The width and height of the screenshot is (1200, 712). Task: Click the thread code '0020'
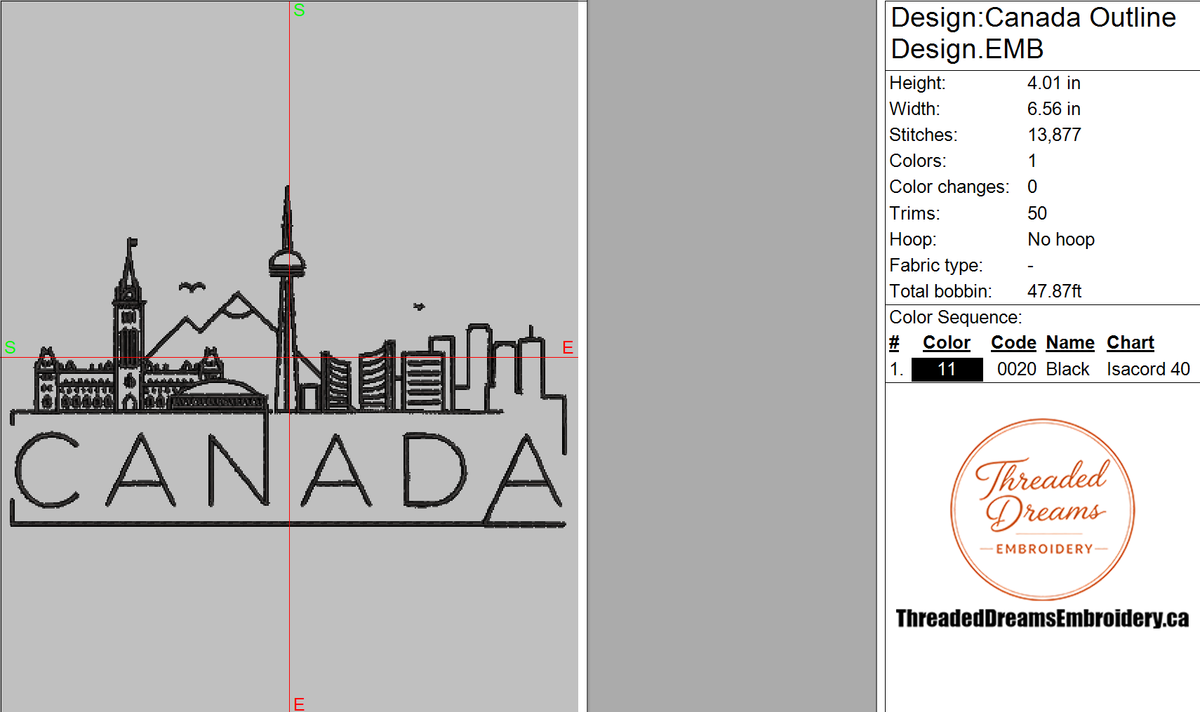1016,369
